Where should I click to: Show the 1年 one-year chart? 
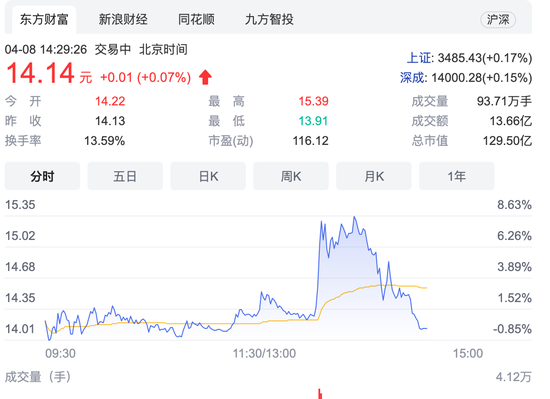pos(456,176)
